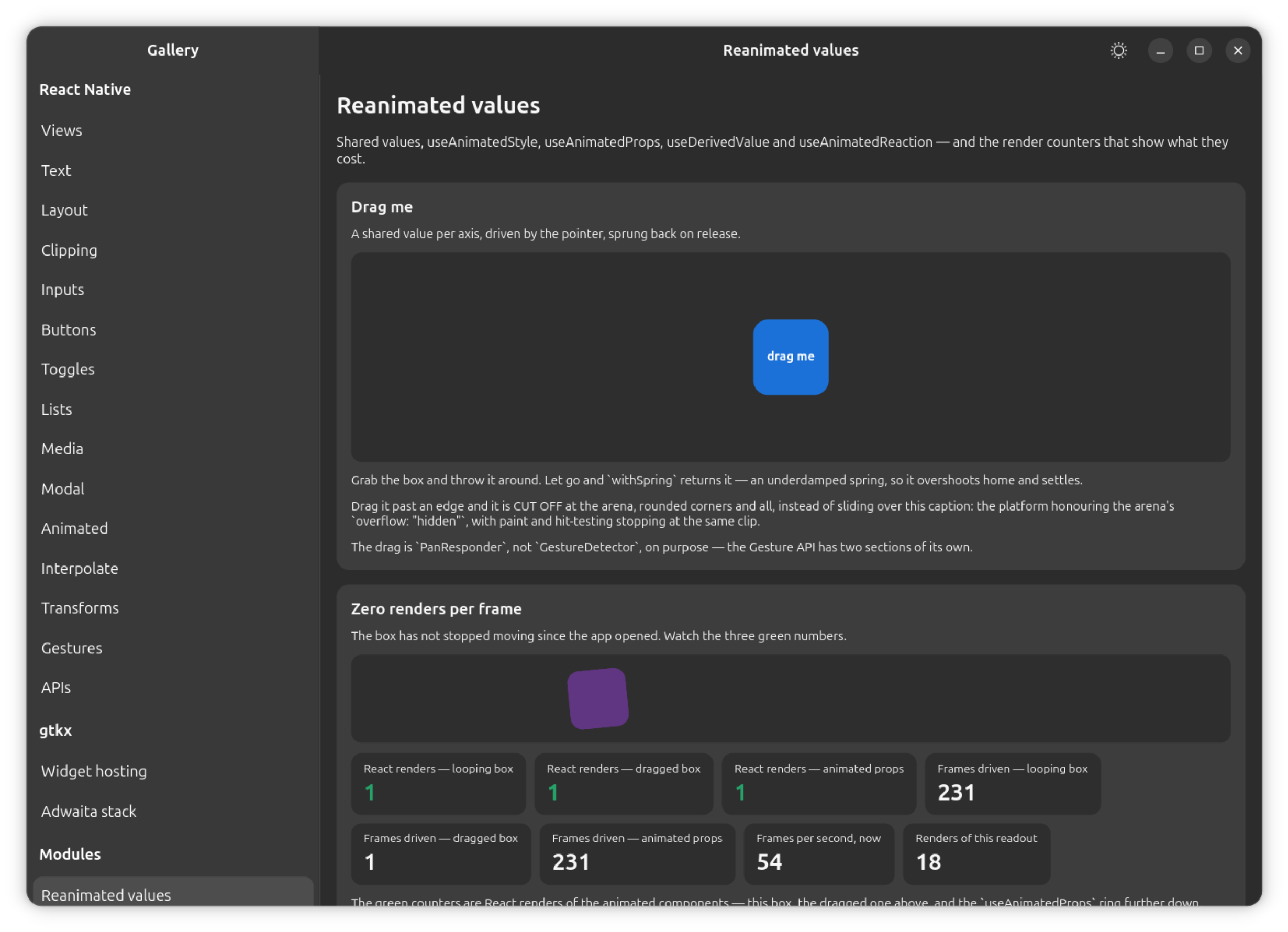This screenshot has width=1288, height=932.
Task: Select Reanimated values in the sidebar
Action: 173,892
